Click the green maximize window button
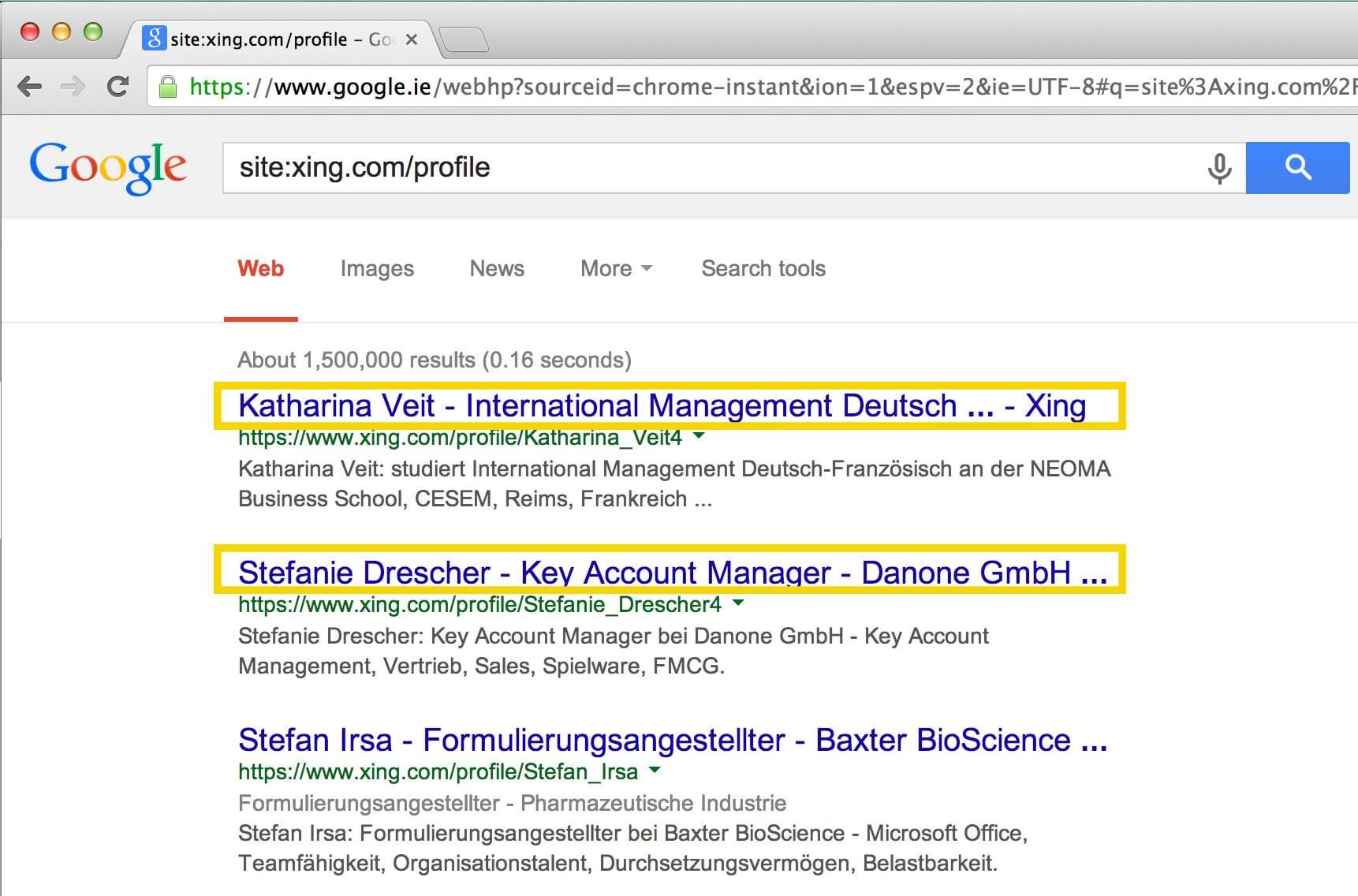The width and height of the screenshot is (1358, 896). click(x=93, y=32)
